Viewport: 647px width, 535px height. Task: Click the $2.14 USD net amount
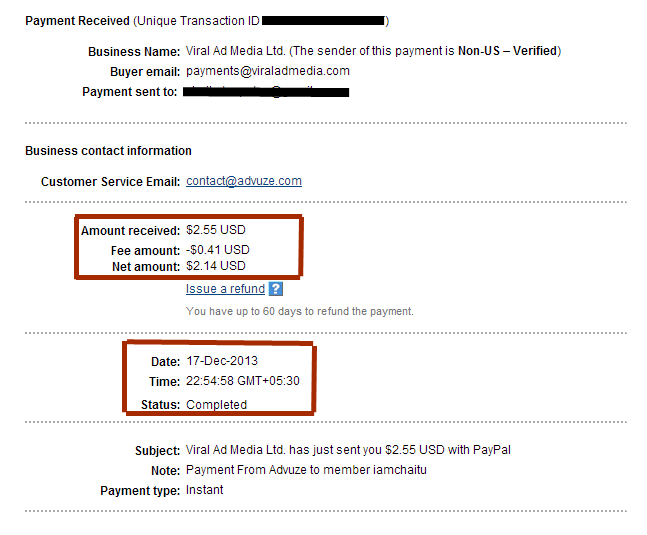[215, 266]
